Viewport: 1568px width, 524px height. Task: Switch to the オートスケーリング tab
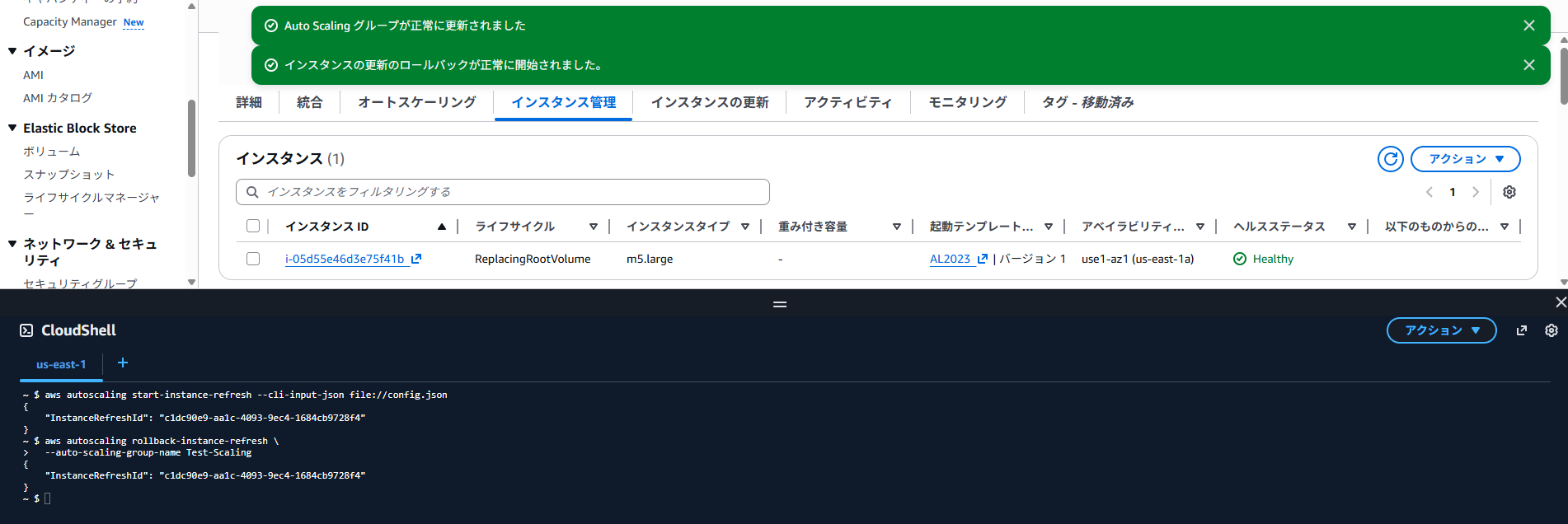pos(417,102)
